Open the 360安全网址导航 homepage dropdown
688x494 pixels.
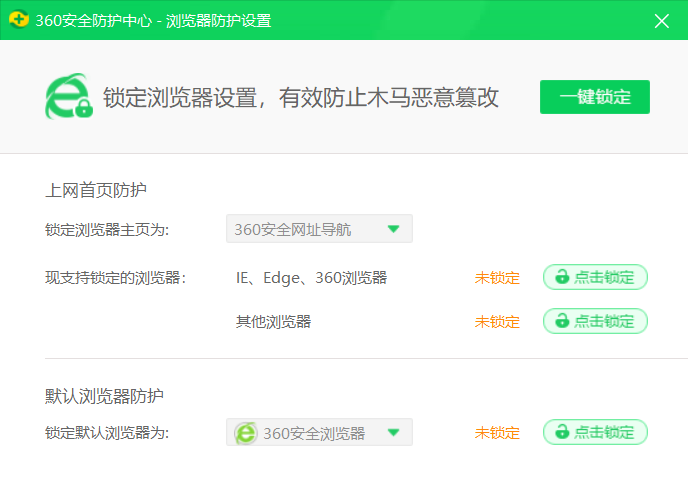click(x=319, y=229)
